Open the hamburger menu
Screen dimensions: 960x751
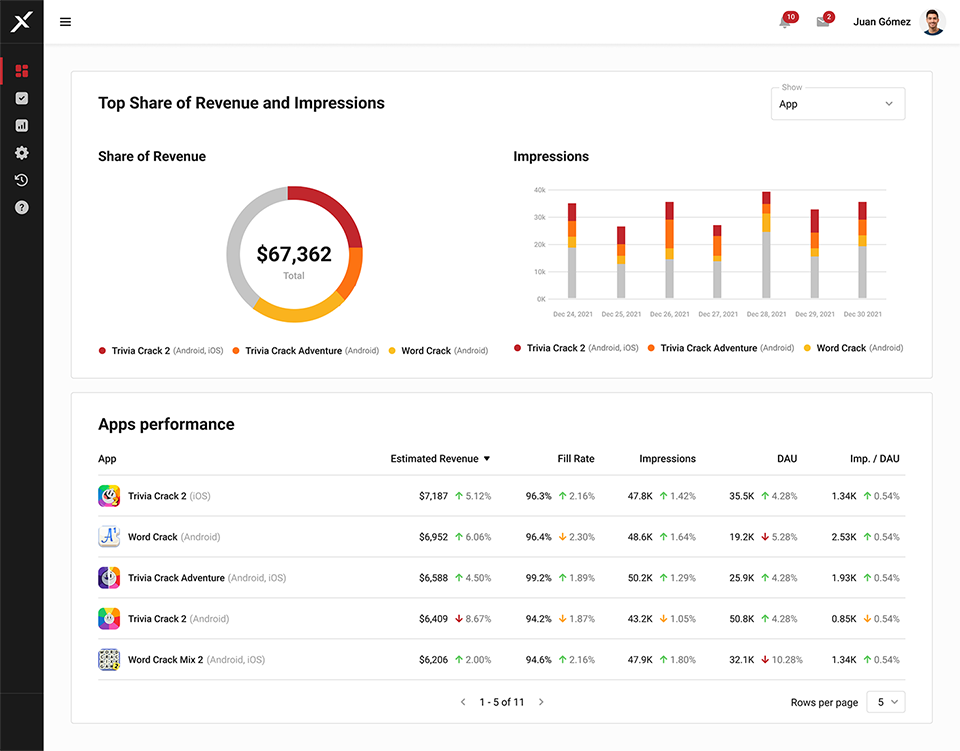click(66, 22)
